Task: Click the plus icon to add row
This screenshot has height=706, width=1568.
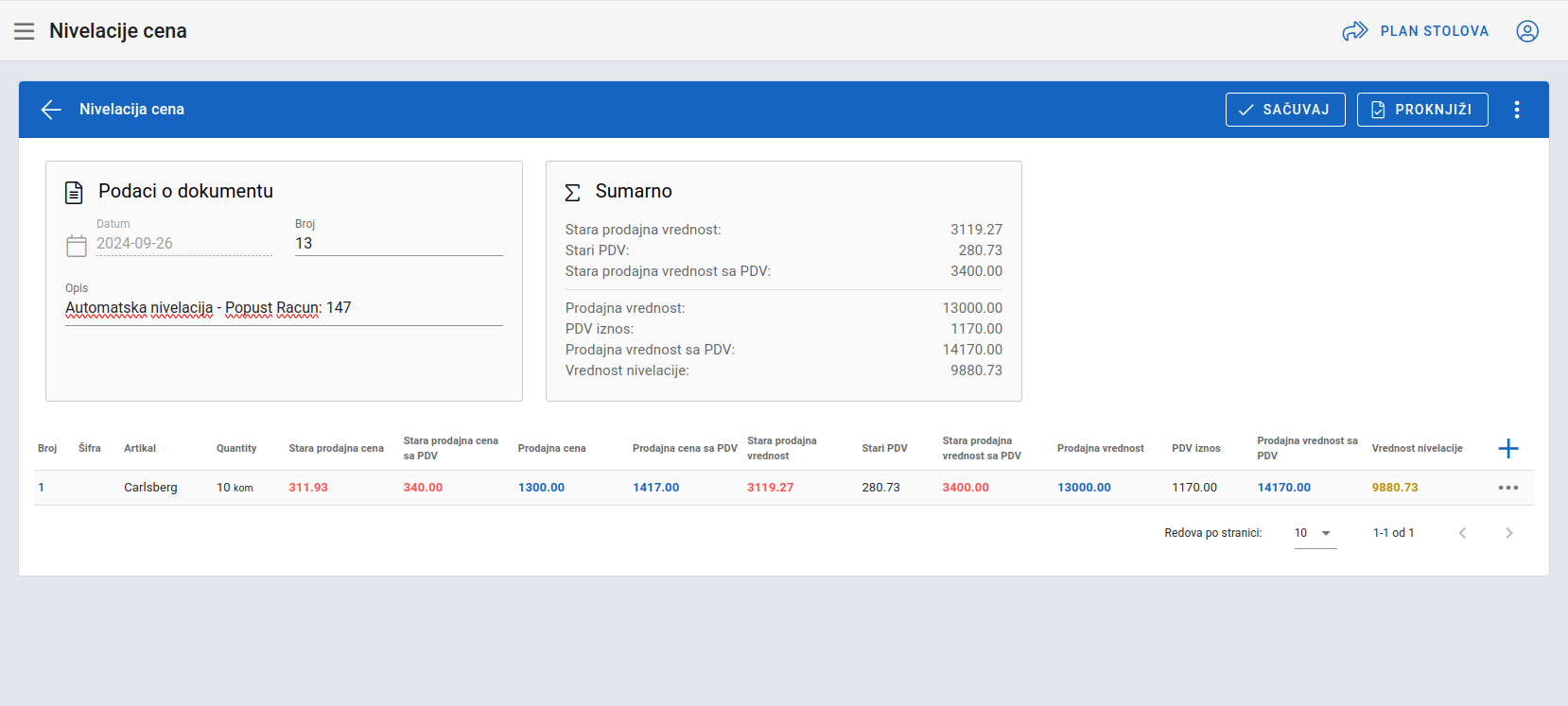Action: [x=1507, y=449]
